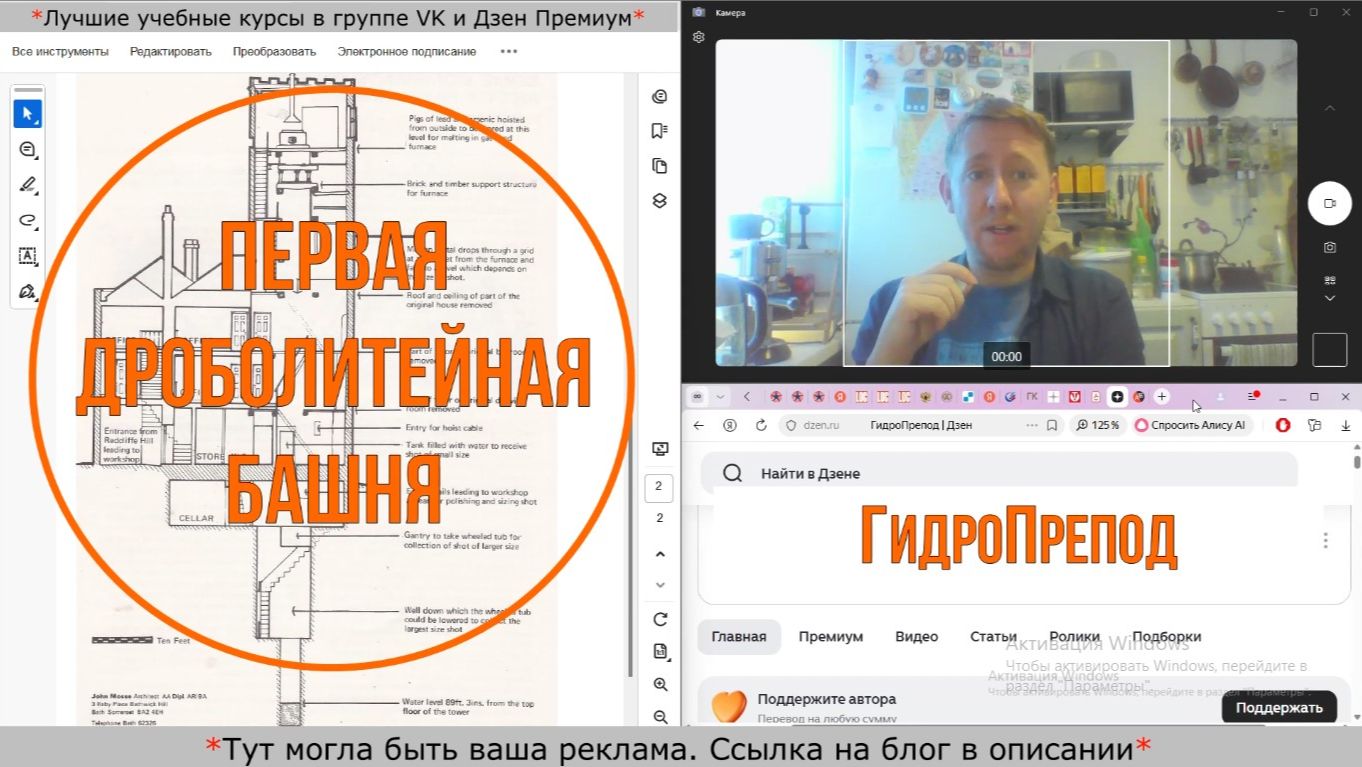Open the Преобразовать menu
The width and height of the screenshot is (1362, 767).
[274, 51]
